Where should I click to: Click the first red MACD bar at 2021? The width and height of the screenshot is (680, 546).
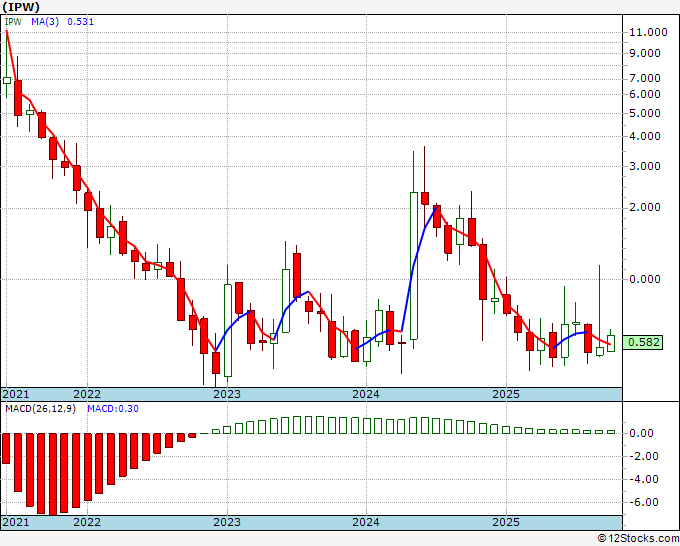[6, 448]
